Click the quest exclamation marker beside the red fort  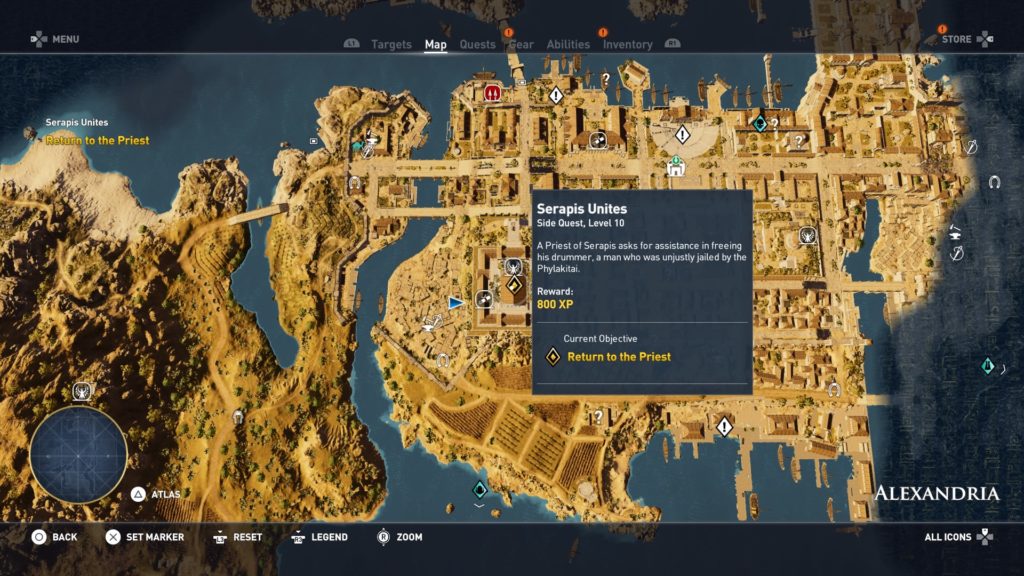tap(556, 95)
